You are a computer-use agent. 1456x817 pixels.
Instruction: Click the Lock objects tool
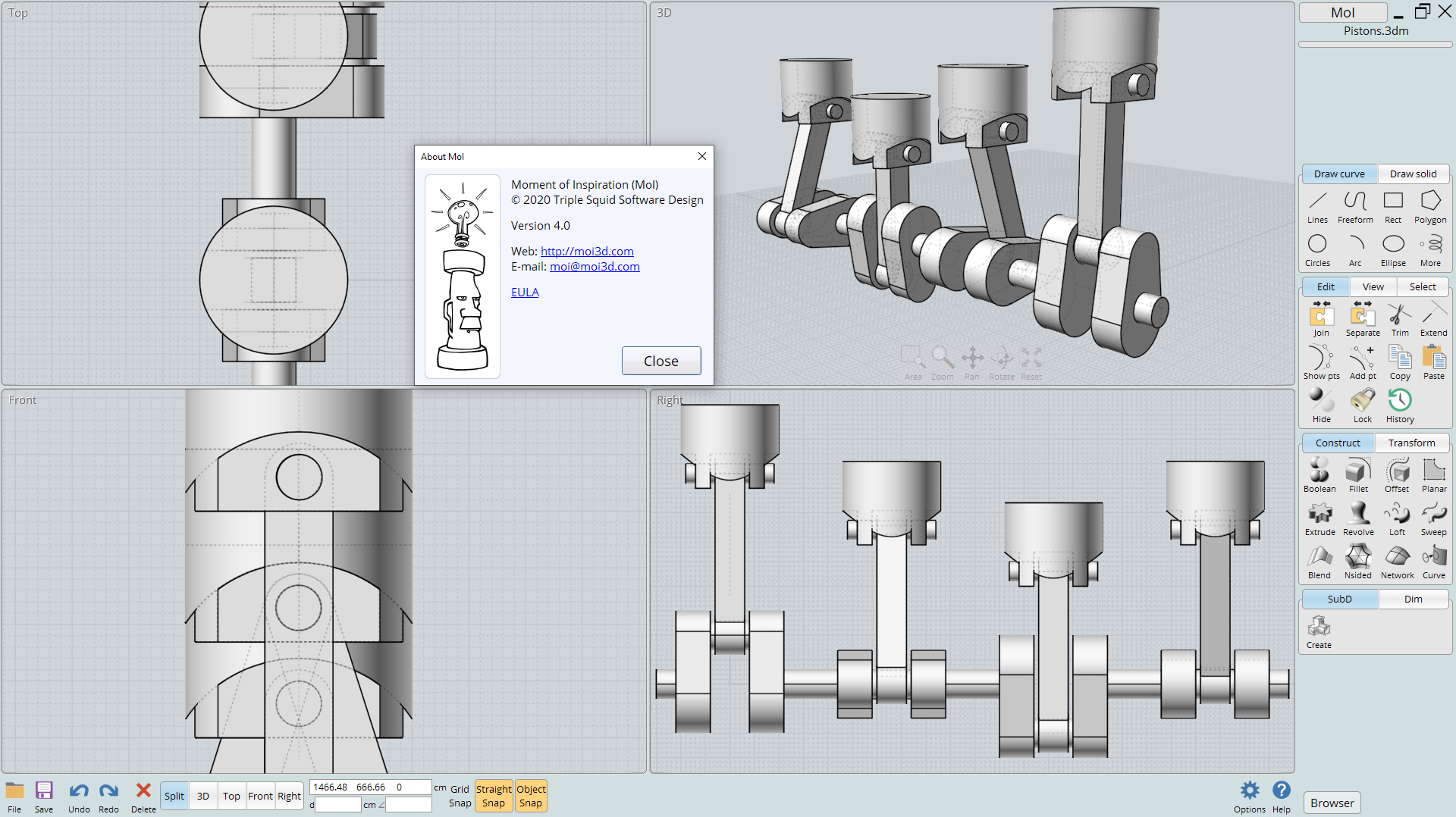(1363, 405)
